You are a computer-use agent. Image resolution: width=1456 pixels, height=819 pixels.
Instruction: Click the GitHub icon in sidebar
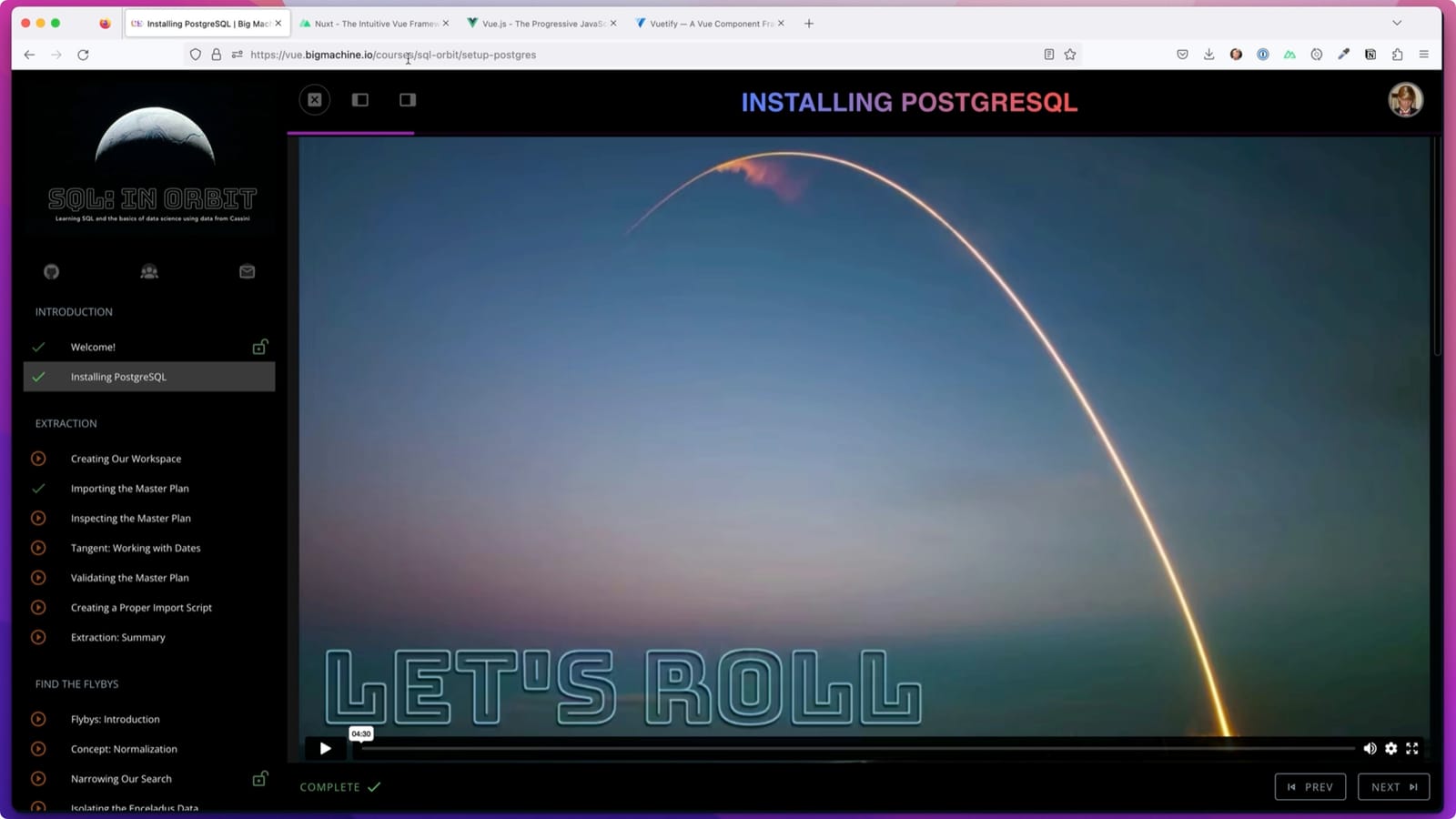pyautogui.click(x=52, y=272)
